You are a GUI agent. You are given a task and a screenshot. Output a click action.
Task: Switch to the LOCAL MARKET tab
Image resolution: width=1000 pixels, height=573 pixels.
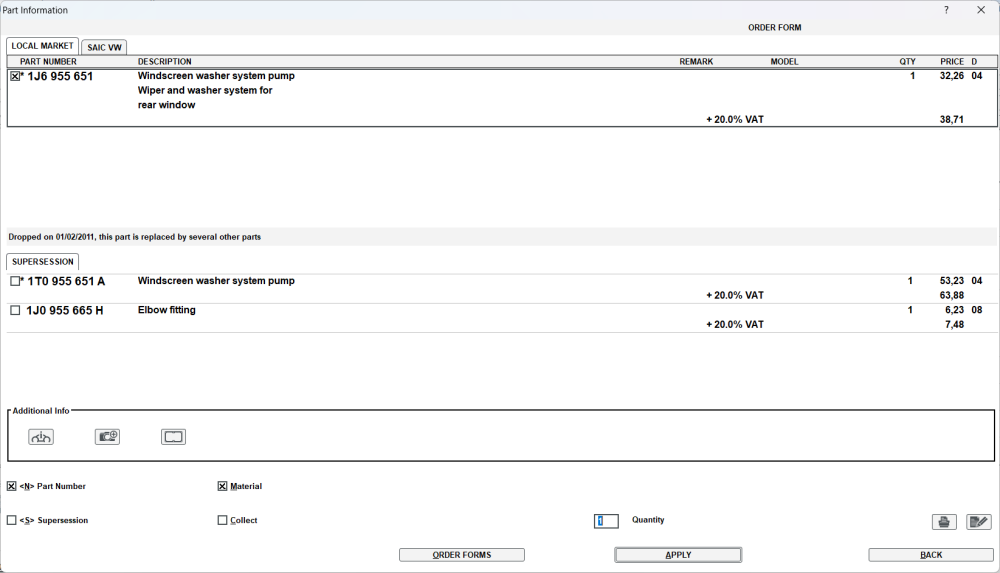(42, 46)
